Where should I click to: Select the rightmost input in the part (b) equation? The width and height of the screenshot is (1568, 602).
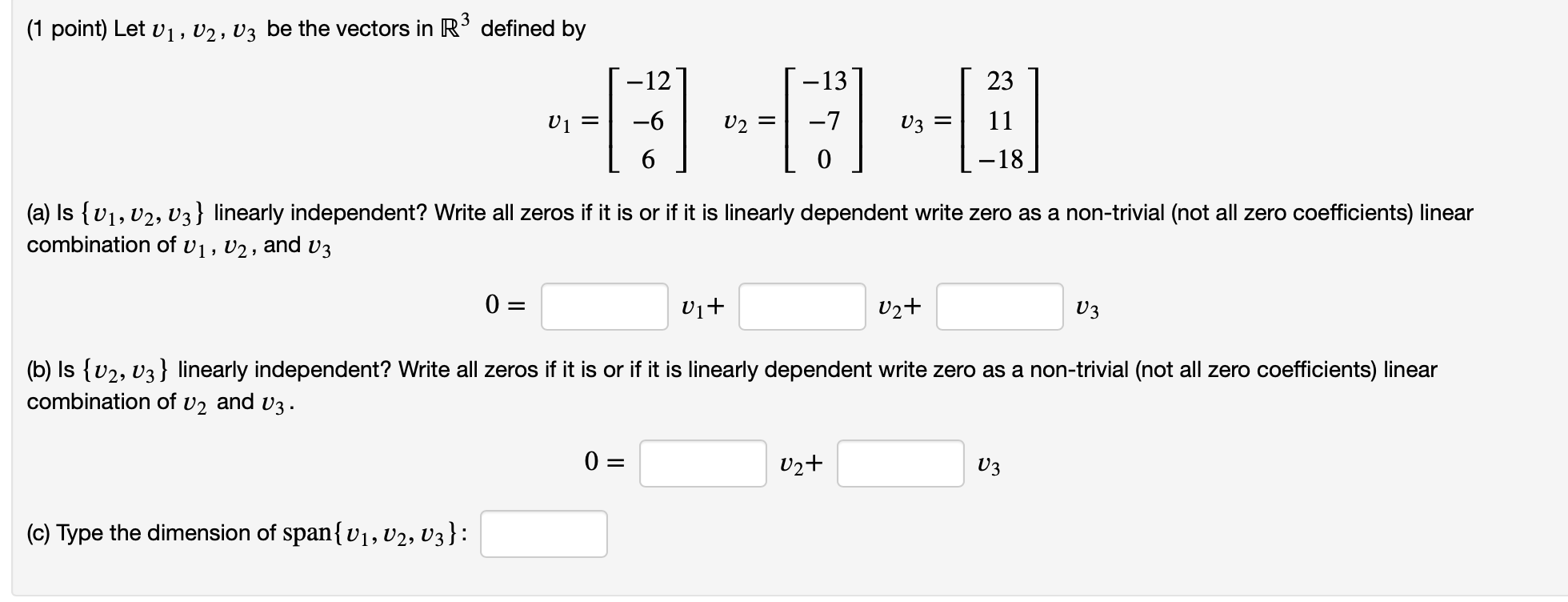[x=901, y=463]
